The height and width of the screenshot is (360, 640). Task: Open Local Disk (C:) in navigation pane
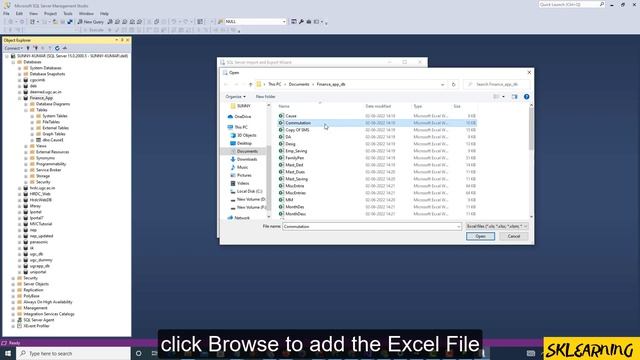point(249,191)
